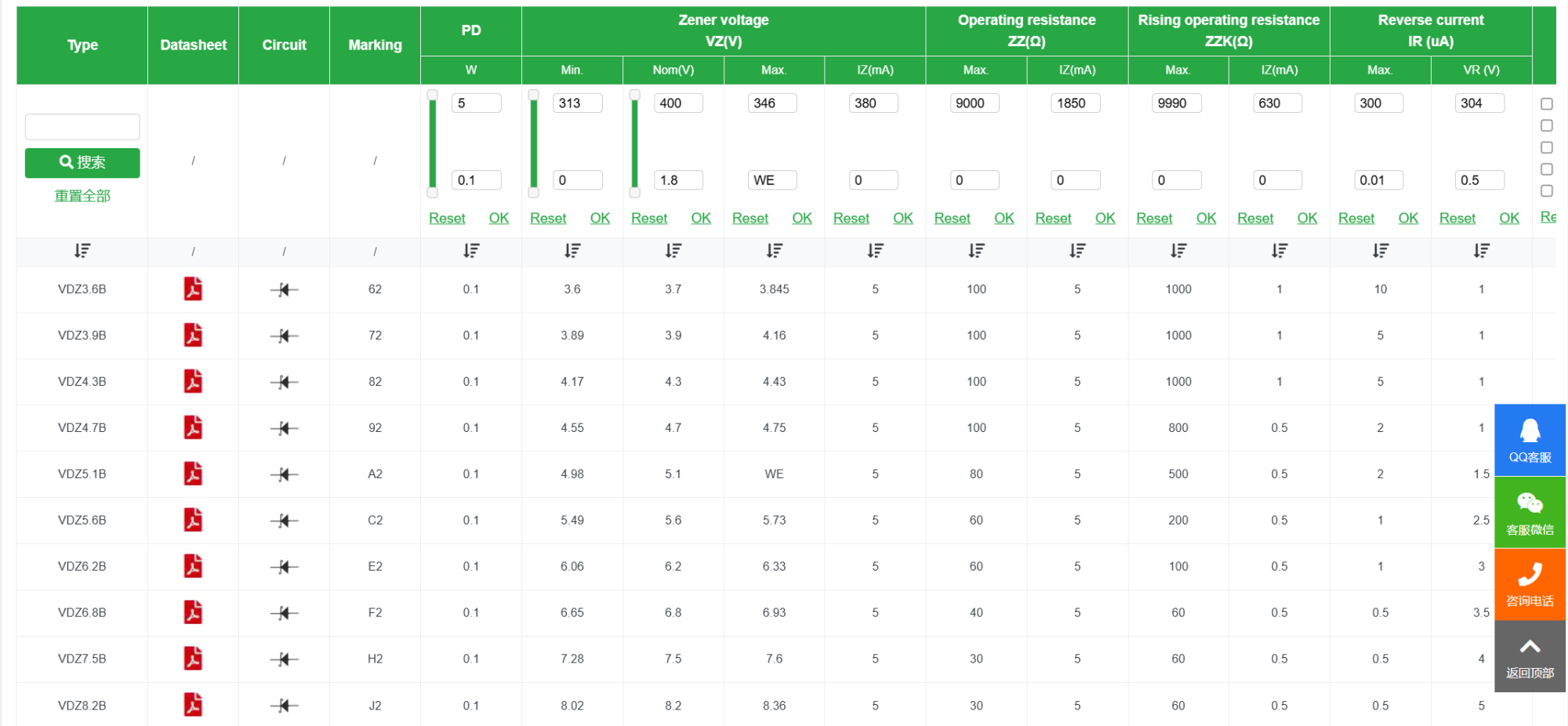This screenshot has height=726, width=1568.
Task: Open the PDF datasheet for VDZ3.6B
Action: [x=193, y=289]
